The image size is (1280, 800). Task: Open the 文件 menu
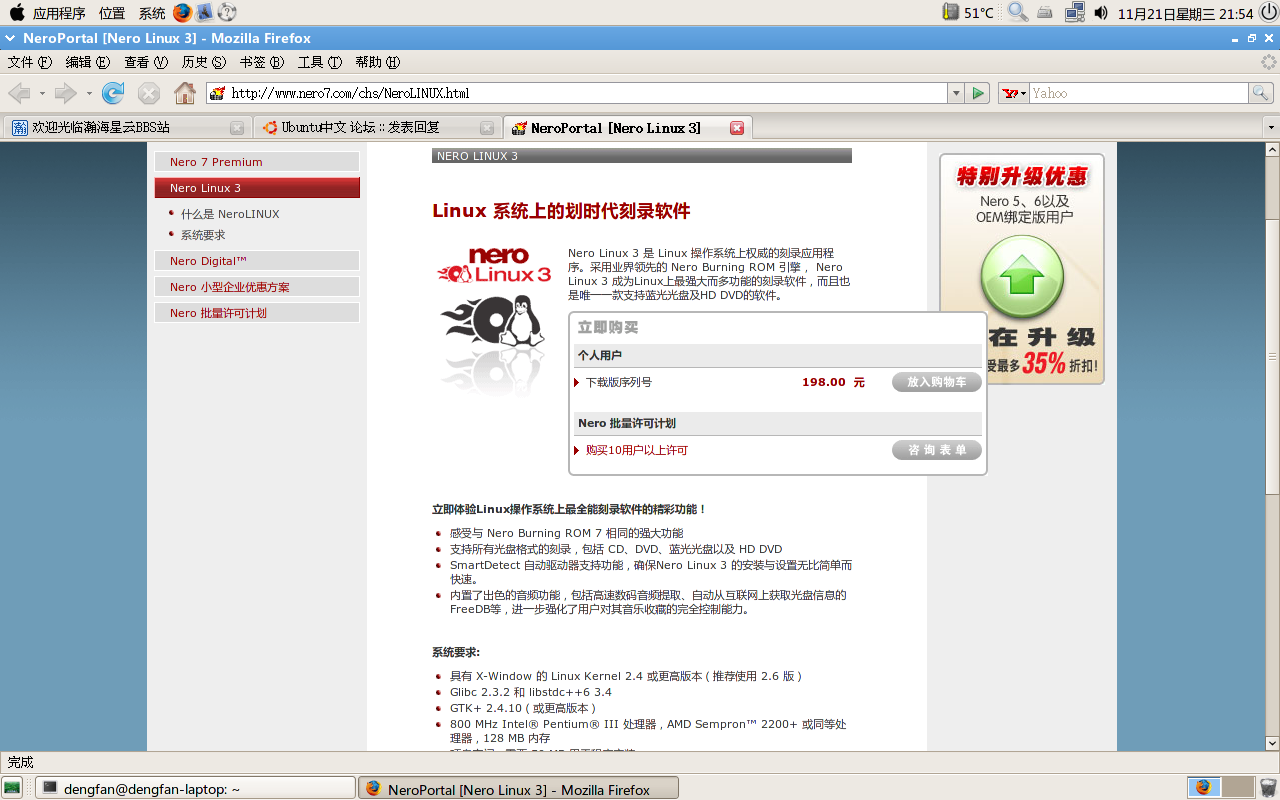pyautogui.click(x=29, y=62)
